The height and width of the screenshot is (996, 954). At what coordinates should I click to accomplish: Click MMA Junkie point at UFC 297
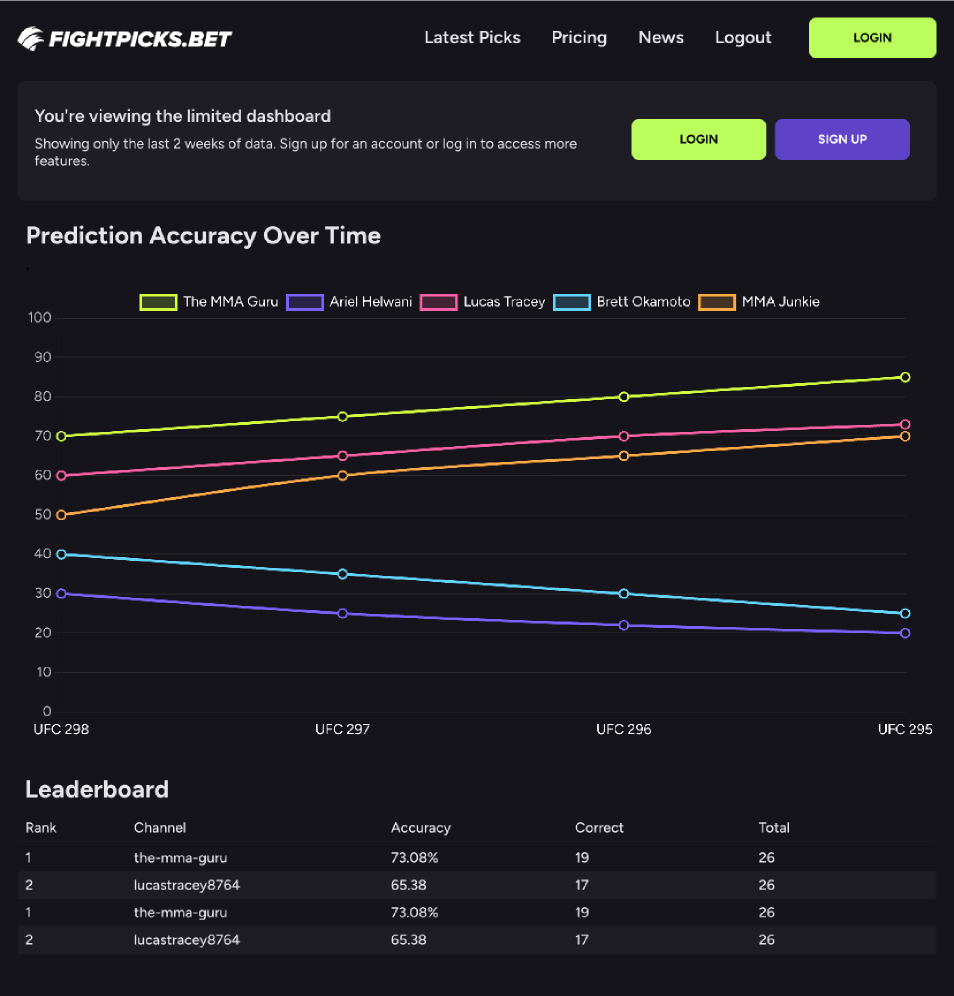(342, 476)
